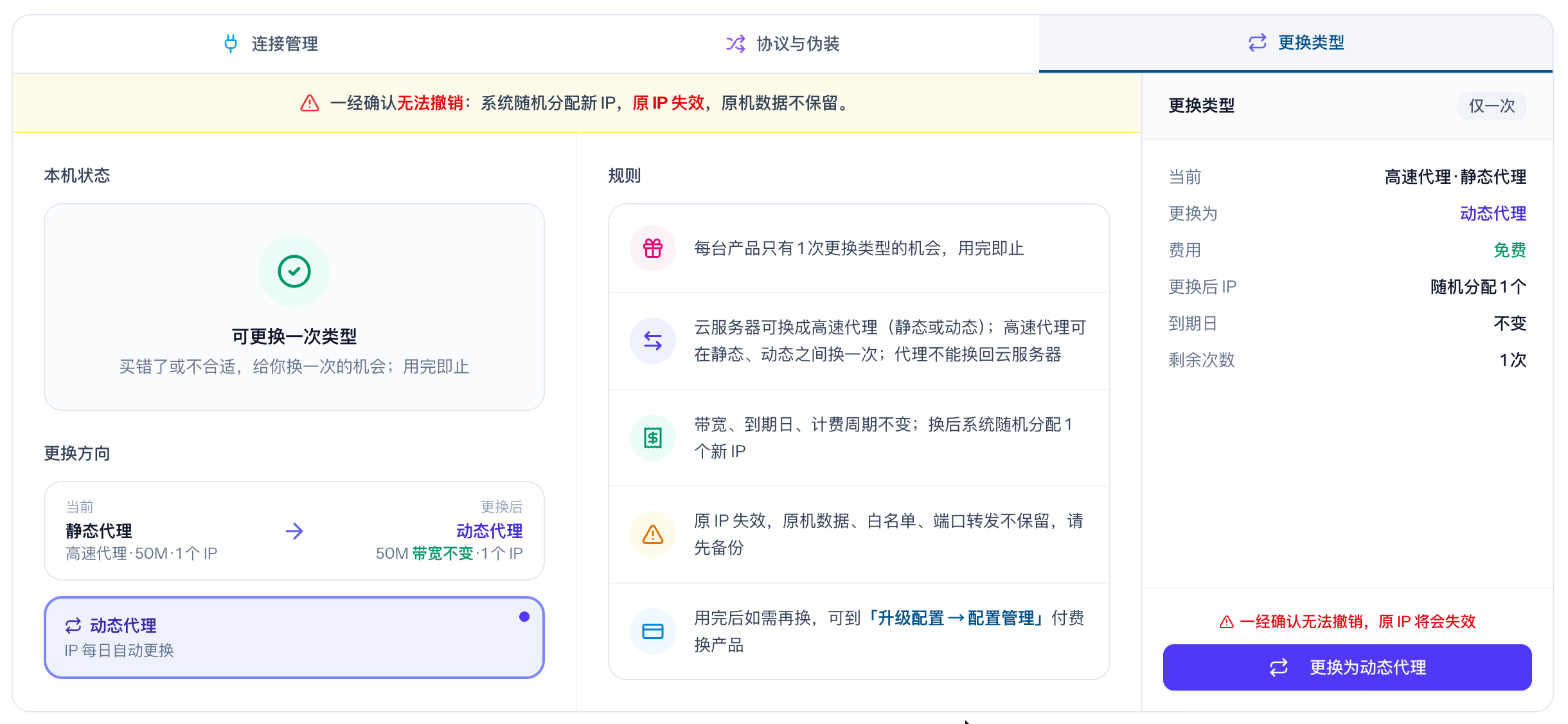Click the 动态代理 value in summary panel

pyautogui.click(x=1493, y=214)
